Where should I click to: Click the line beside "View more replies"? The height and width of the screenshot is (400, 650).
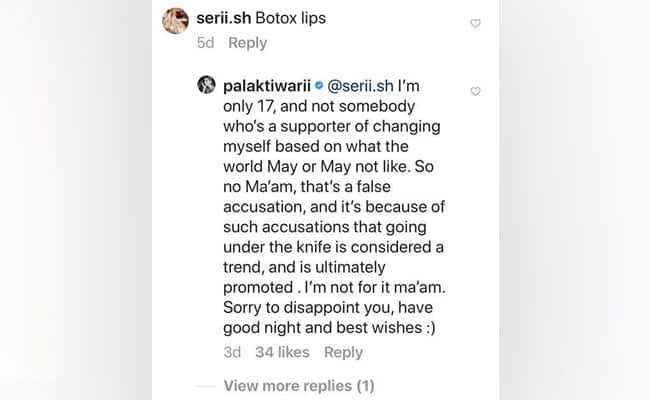[205, 386]
